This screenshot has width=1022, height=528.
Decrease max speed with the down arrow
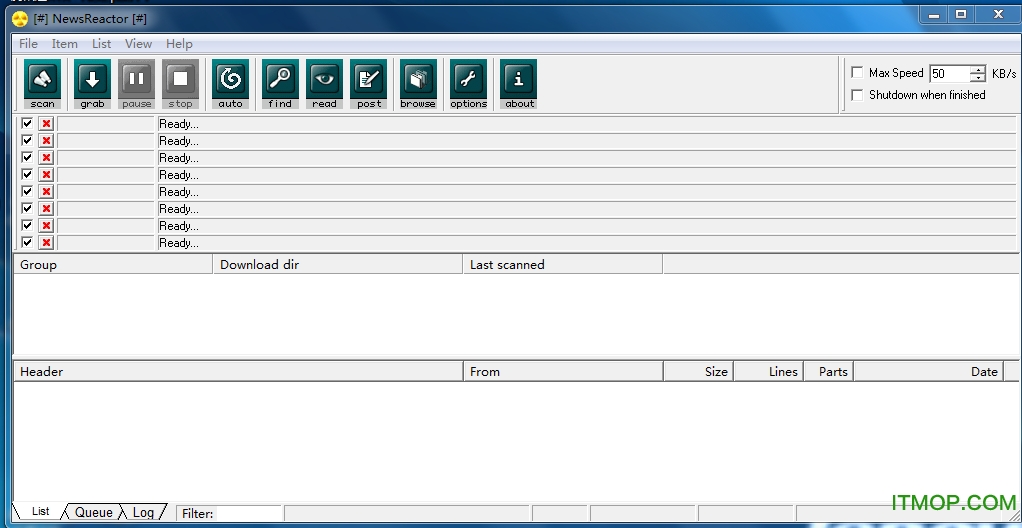[978, 78]
